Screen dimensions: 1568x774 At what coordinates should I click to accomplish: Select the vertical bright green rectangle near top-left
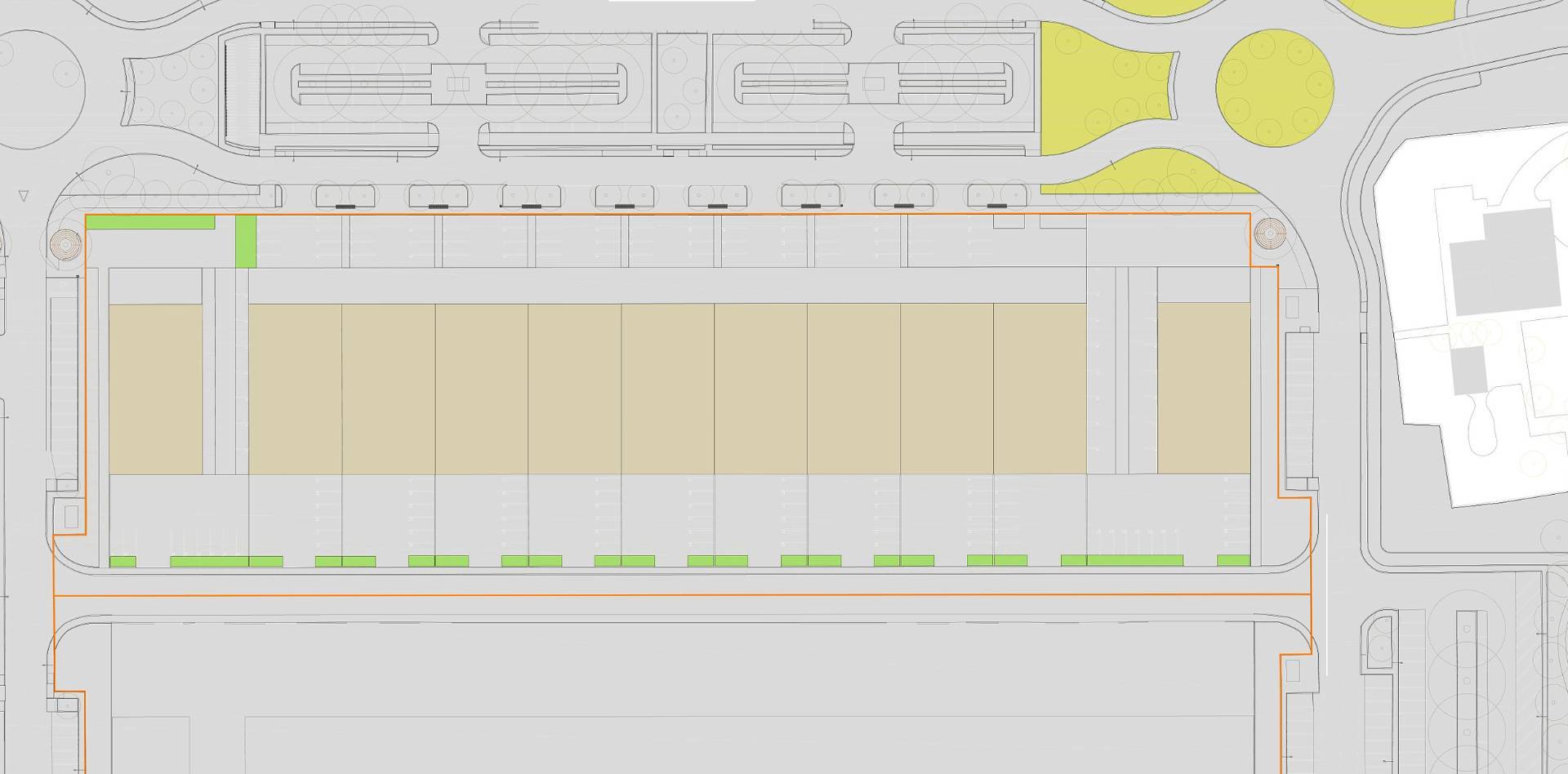coord(246,242)
